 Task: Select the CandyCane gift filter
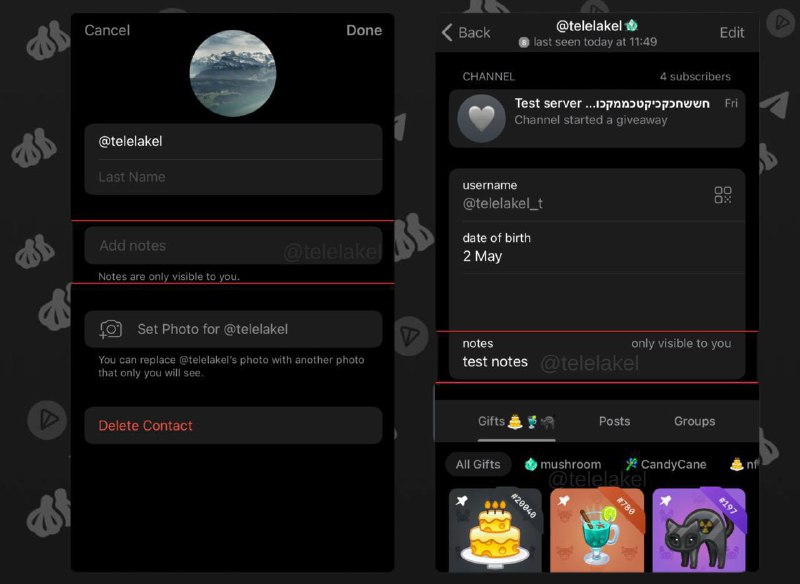point(666,465)
